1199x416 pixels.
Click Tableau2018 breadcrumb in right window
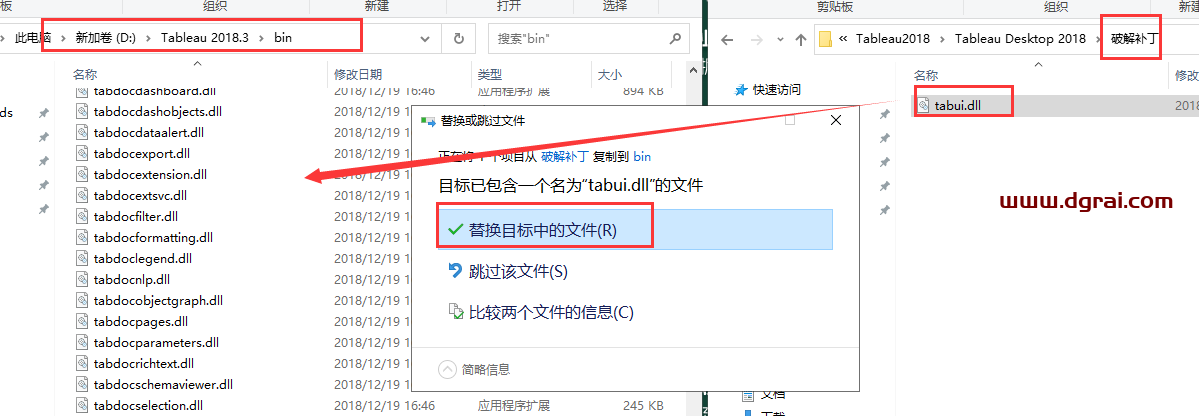(892, 39)
